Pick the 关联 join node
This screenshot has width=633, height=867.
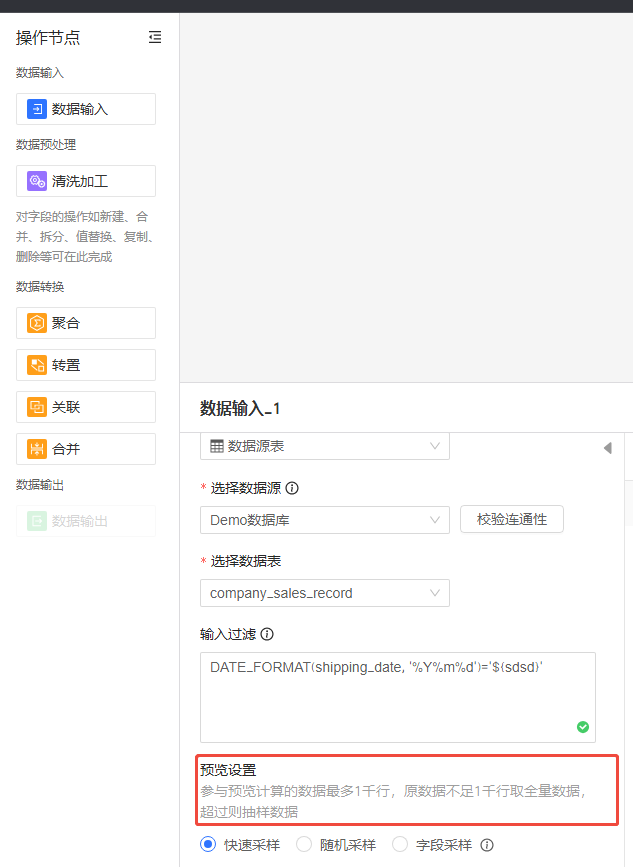coord(86,407)
